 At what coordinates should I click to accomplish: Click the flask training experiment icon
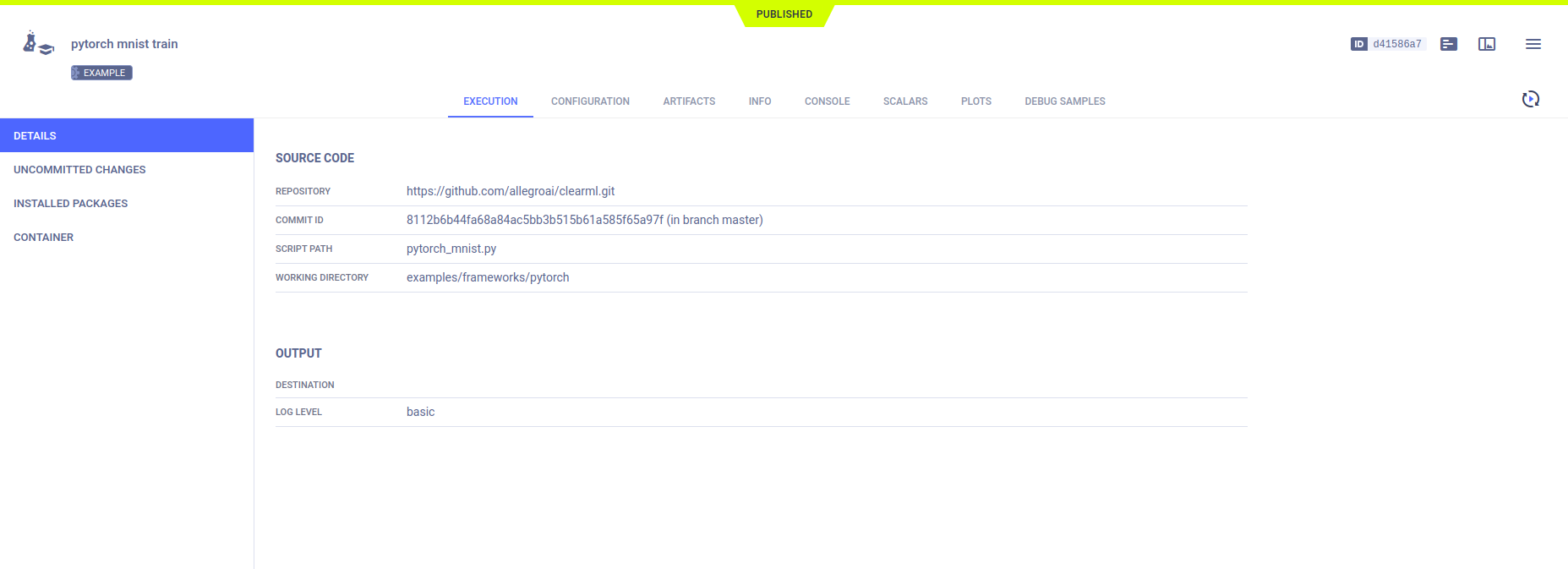pos(38,43)
